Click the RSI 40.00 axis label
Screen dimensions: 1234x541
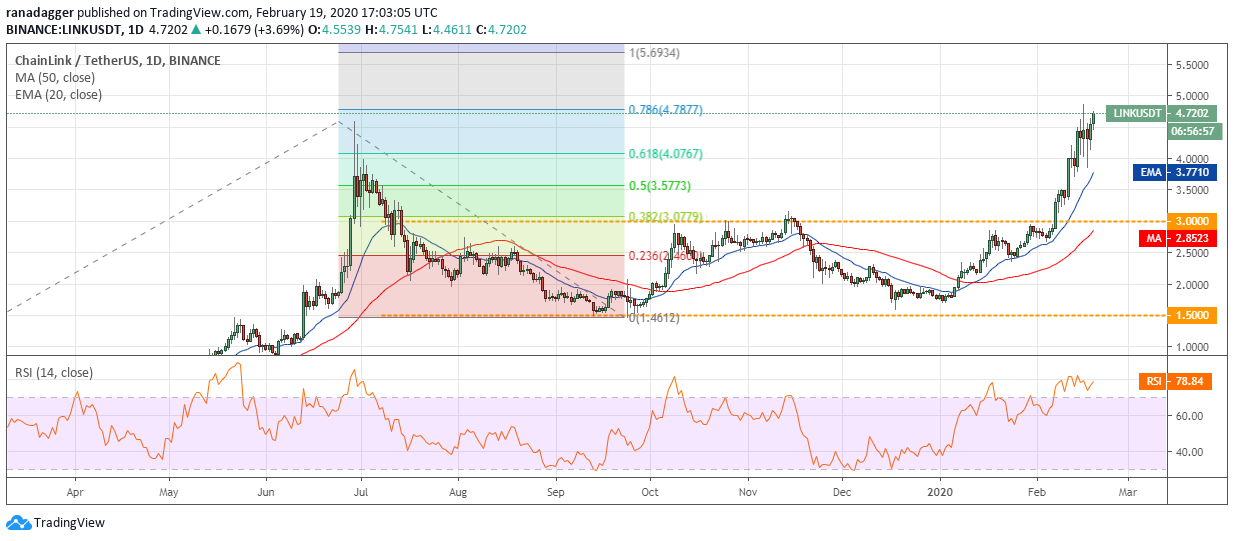tap(1189, 452)
